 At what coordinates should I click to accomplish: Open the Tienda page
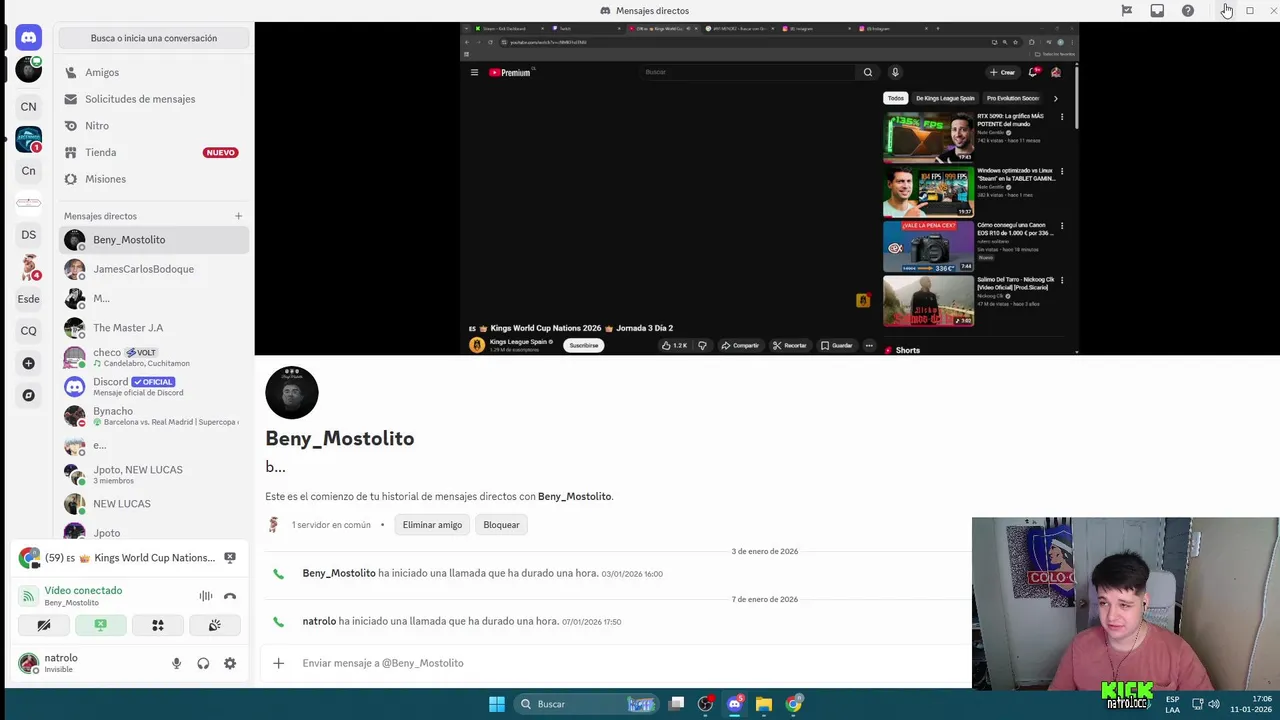(x=153, y=152)
